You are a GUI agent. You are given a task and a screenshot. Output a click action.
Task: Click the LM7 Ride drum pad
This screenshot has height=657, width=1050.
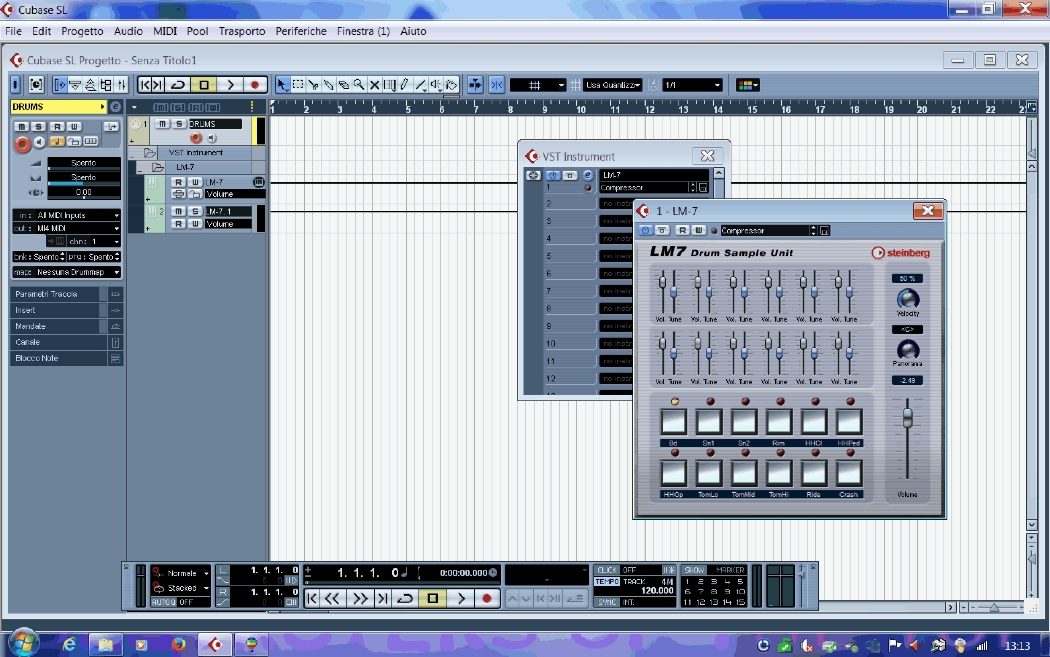(814, 473)
